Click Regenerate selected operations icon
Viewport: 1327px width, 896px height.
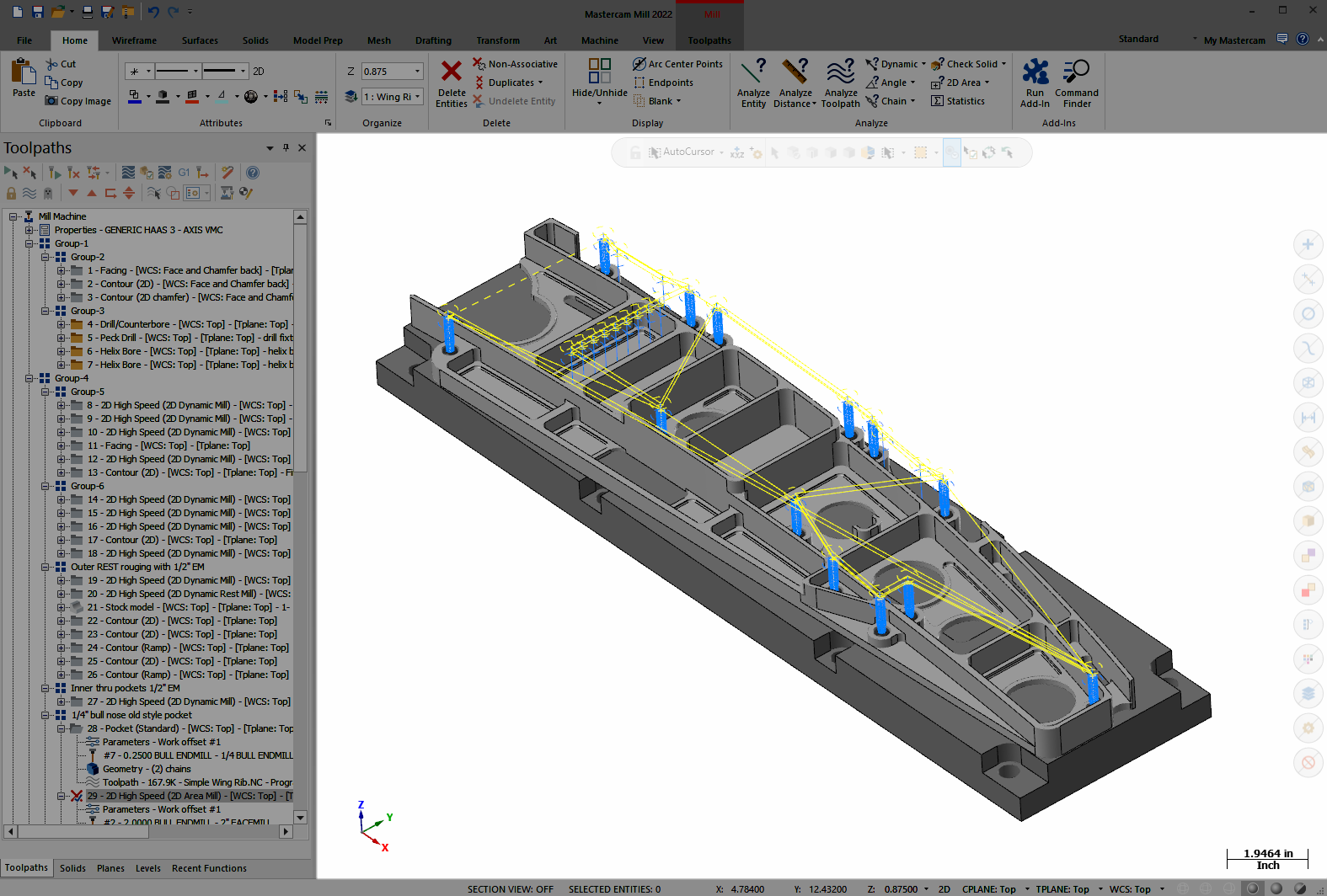point(55,173)
